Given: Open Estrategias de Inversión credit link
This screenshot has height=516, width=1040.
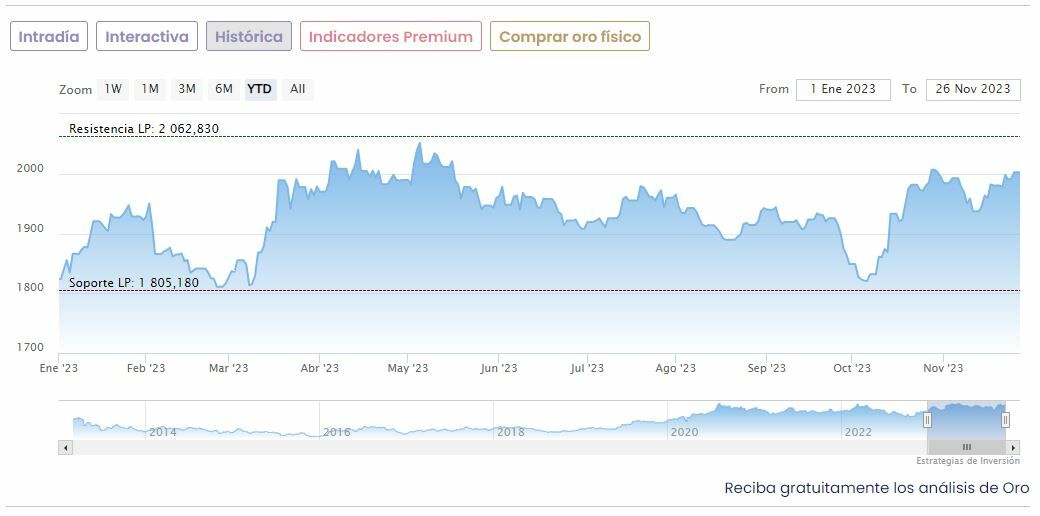Looking at the screenshot, I should 967,461.
